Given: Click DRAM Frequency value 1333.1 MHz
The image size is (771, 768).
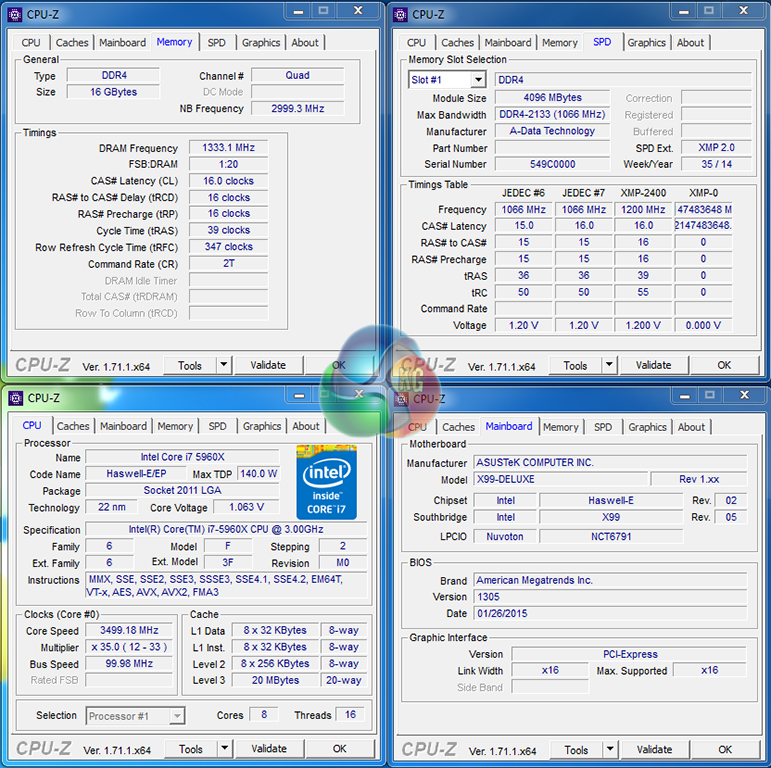Looking at the screenshot, I should [x=229, y=148].
